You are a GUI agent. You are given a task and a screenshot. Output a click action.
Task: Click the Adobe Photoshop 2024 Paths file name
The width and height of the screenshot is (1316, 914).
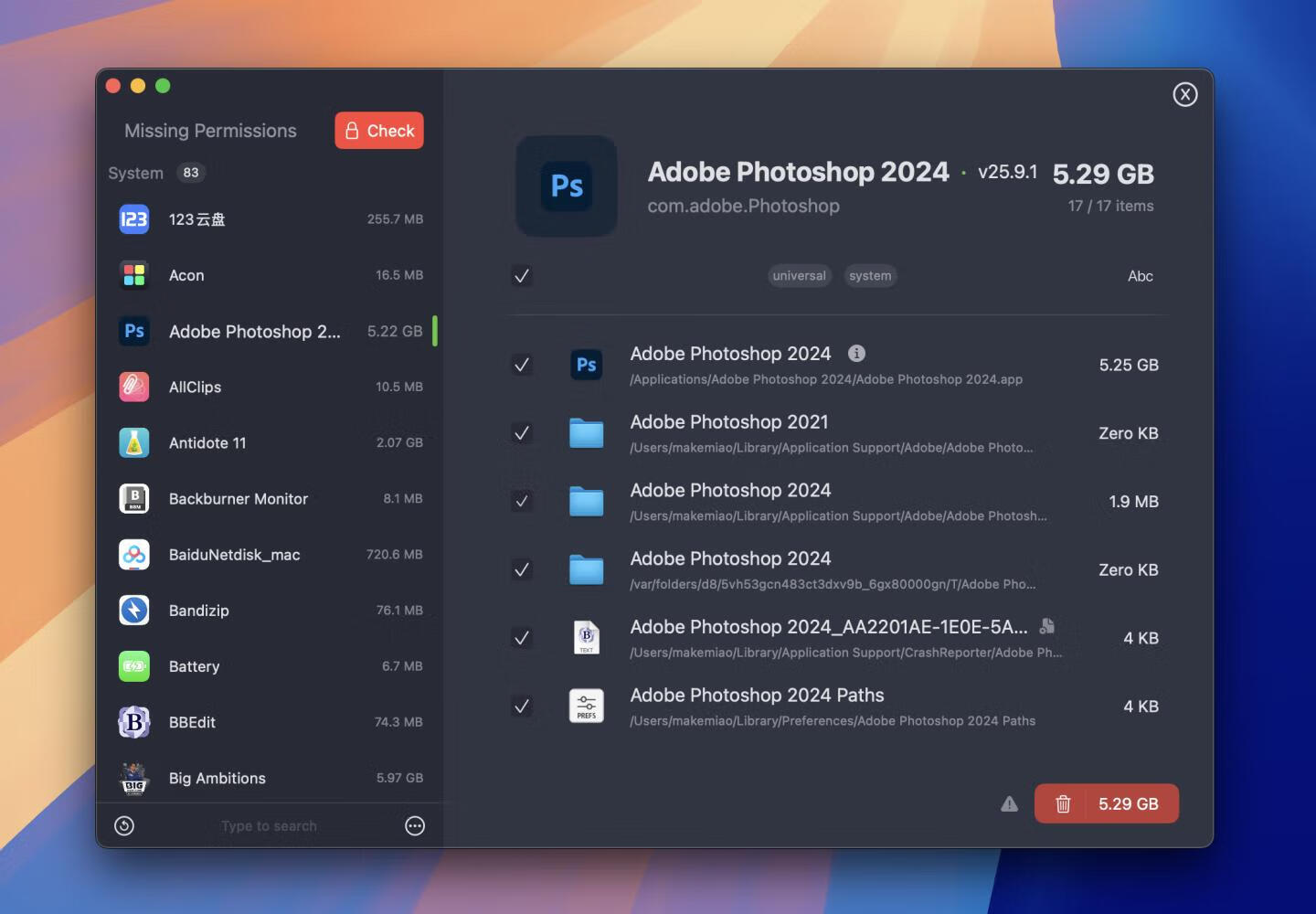[758, 695]
